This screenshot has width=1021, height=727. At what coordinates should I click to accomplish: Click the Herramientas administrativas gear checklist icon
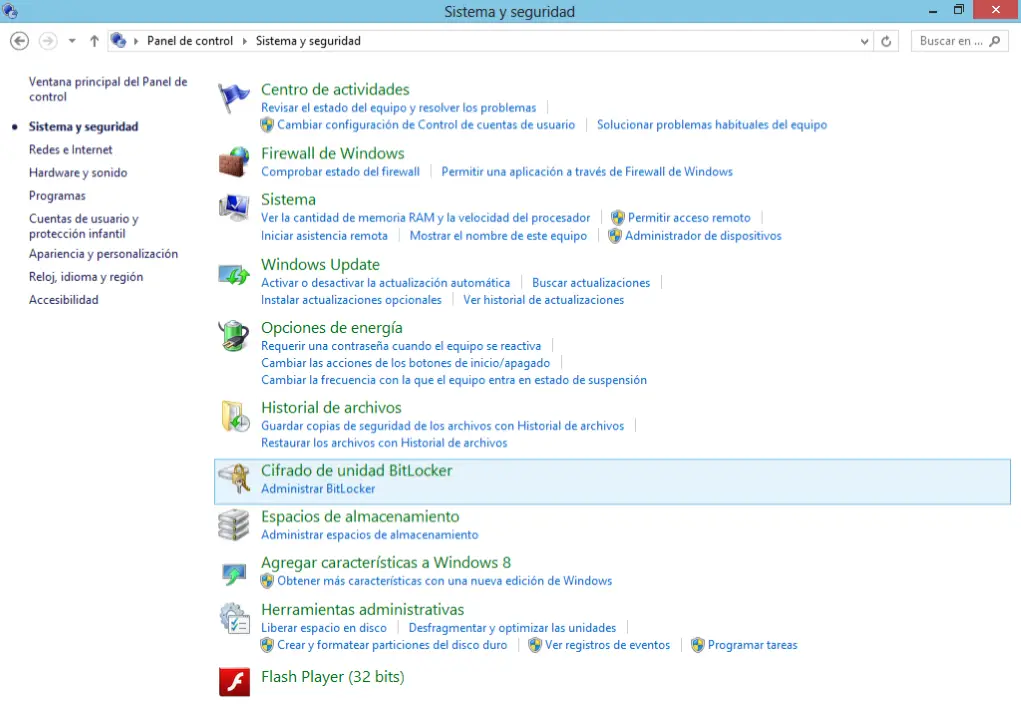234,619
